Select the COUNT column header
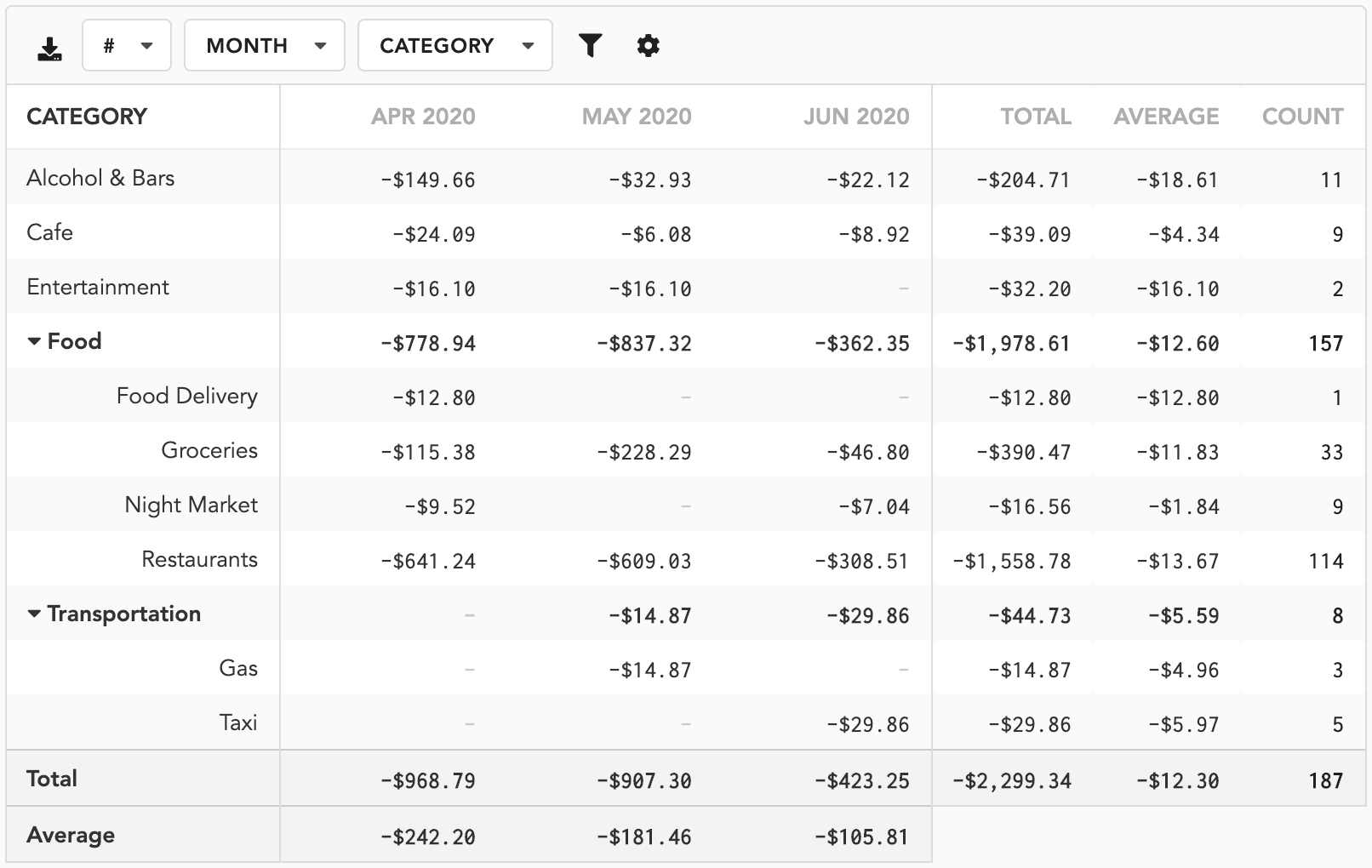Viewport: 1372px width, 868px height. pos(1301,117)
